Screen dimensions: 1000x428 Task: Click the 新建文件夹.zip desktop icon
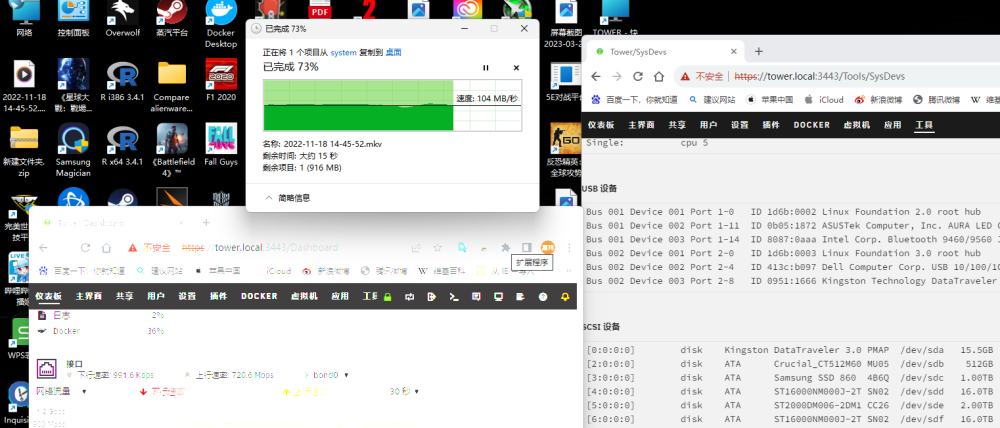(x=24, y=150)
